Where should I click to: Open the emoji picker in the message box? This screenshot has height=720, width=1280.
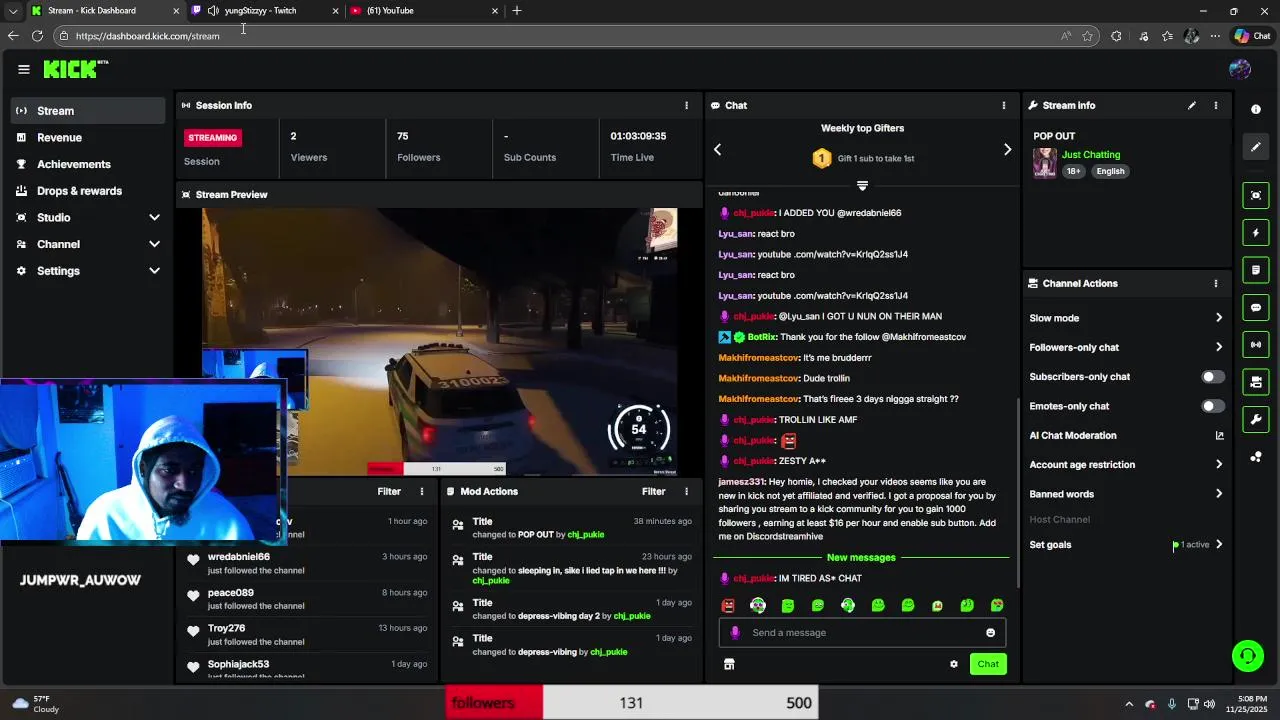pyautogui.click(x=991, y=633)
